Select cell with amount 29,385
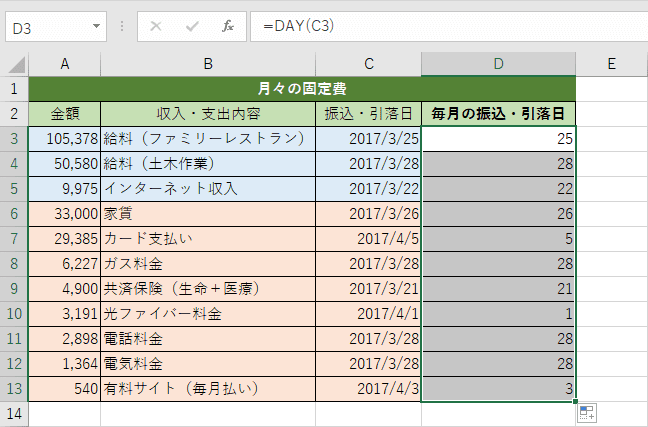The width and height of the screenshot is (648, 427). (64, 239)
